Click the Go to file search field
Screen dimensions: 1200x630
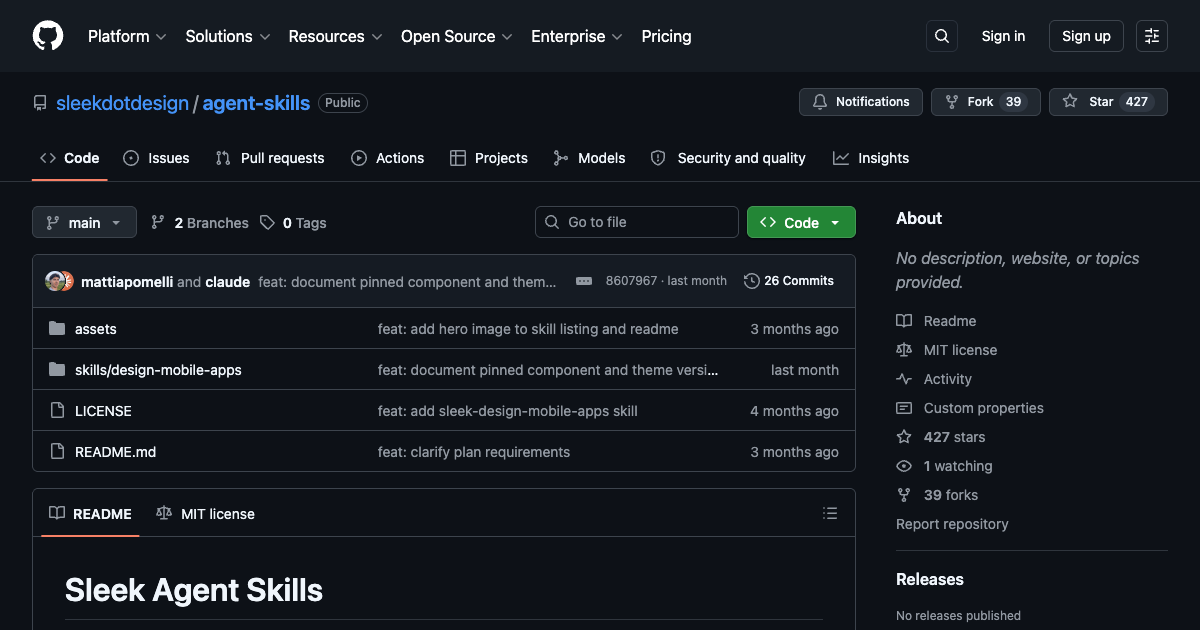pyautogui.click(x=637, y=222)
